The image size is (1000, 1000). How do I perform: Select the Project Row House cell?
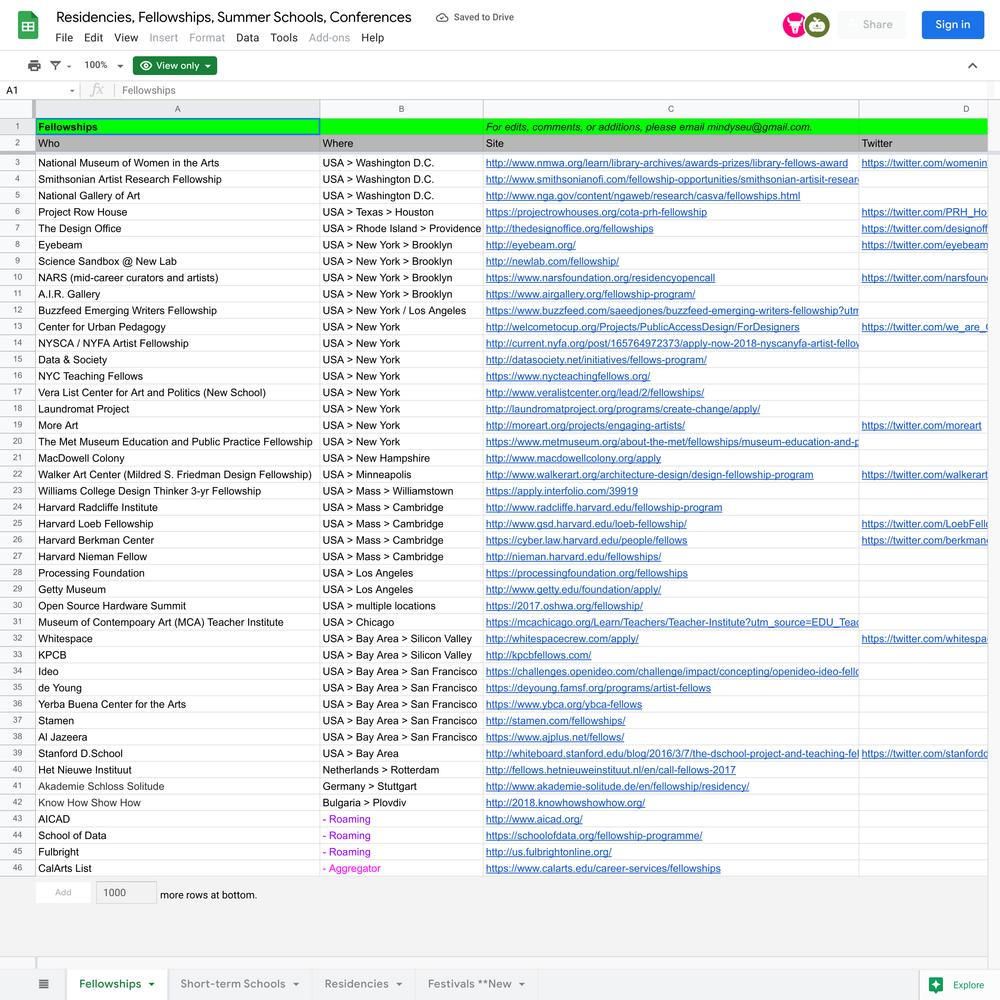(177, 212)
